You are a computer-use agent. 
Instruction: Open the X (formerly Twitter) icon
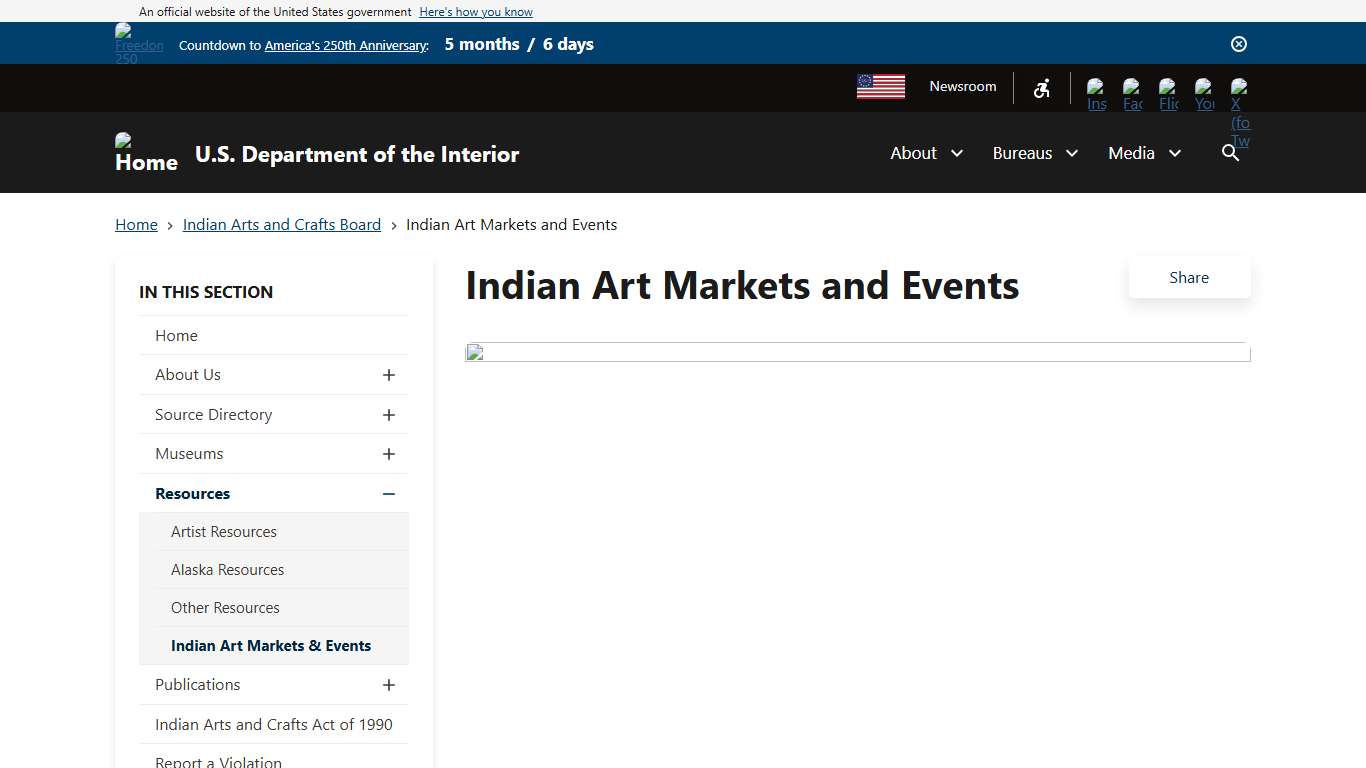pos(1239,93)
